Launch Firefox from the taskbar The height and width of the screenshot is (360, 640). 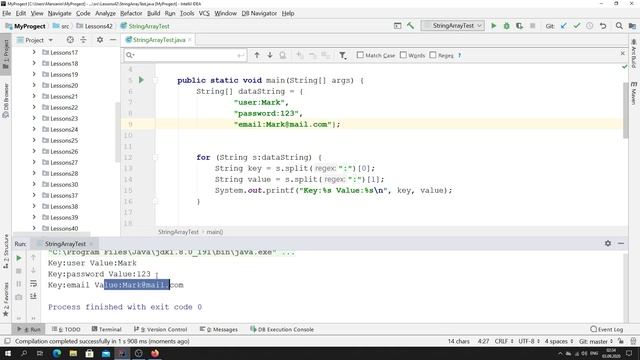click(155, 353)
